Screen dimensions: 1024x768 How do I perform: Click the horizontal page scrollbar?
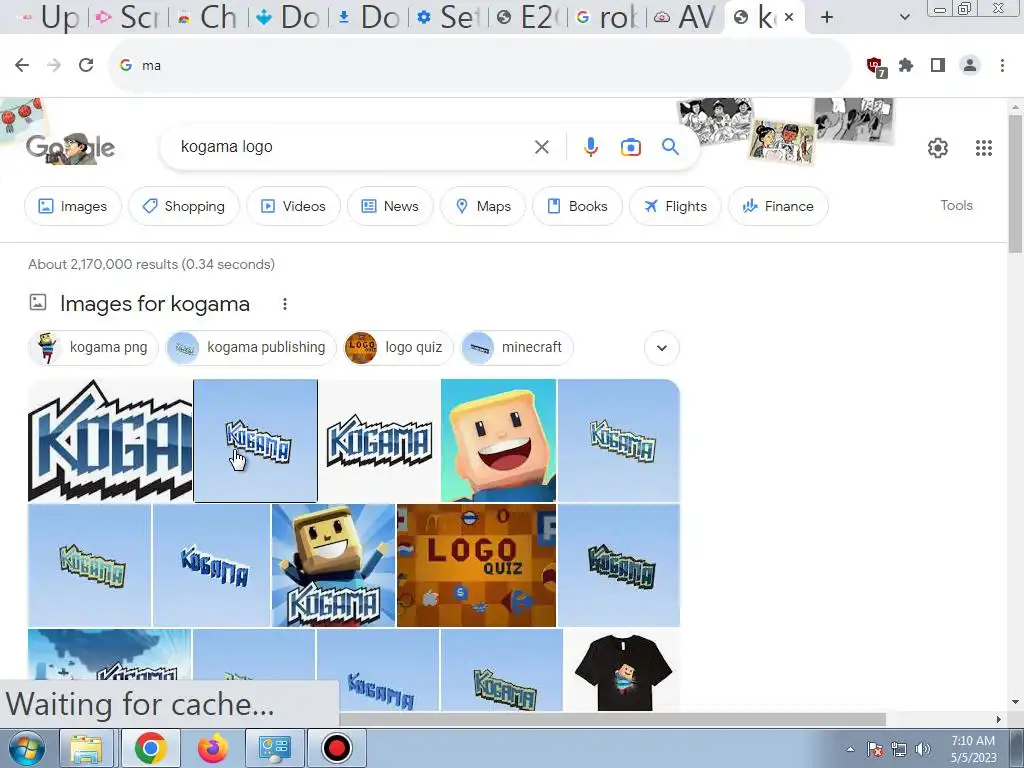tap(613, 719)
